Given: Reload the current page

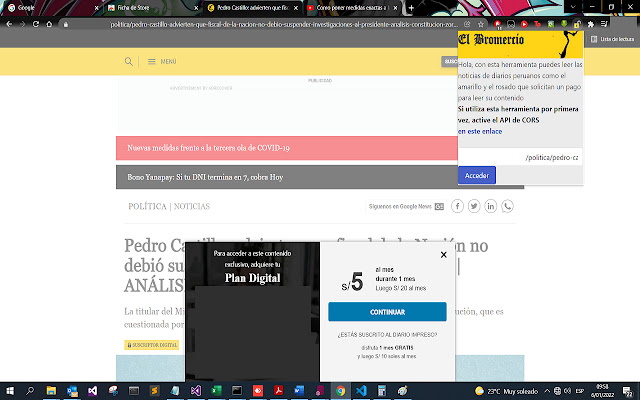Looking at the screenshot, I should coord(36,24).
